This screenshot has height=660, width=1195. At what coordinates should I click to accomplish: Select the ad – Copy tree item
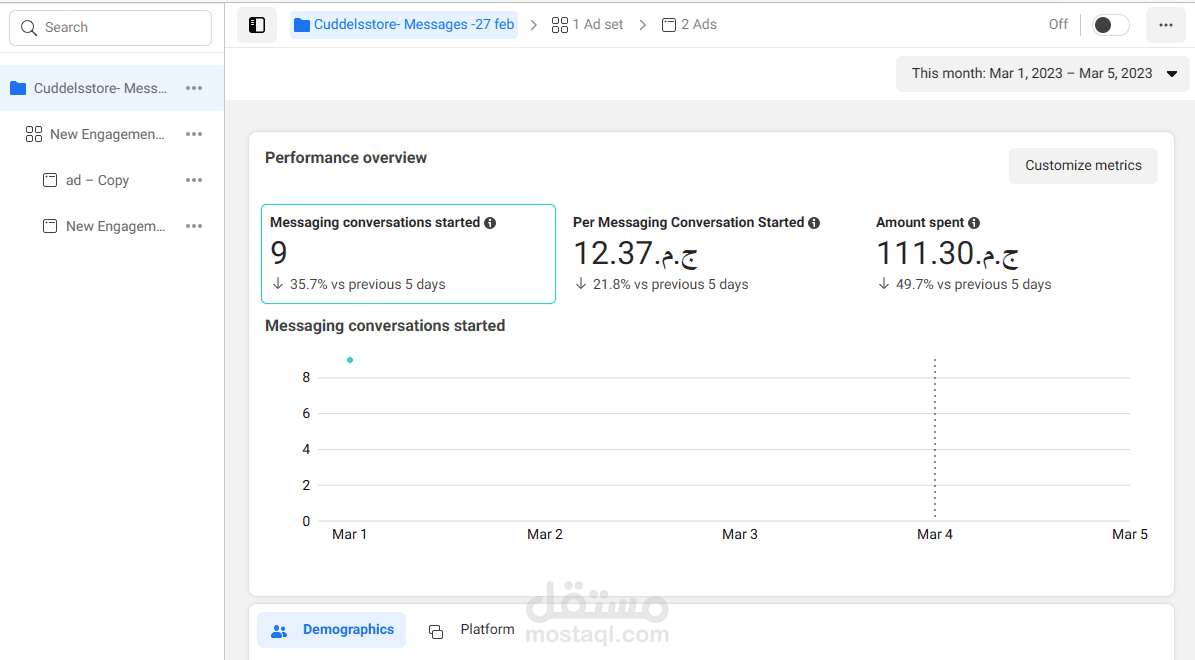(x=98, y=180)
